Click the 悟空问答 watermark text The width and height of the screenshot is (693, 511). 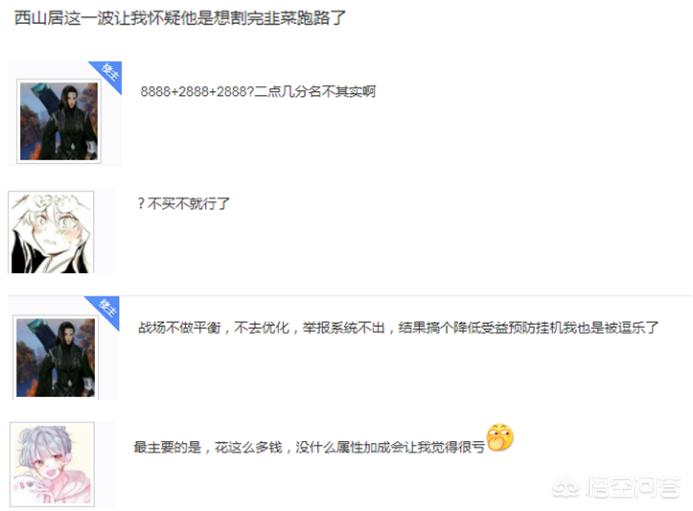pyautogui.click(x=632, y=487)
